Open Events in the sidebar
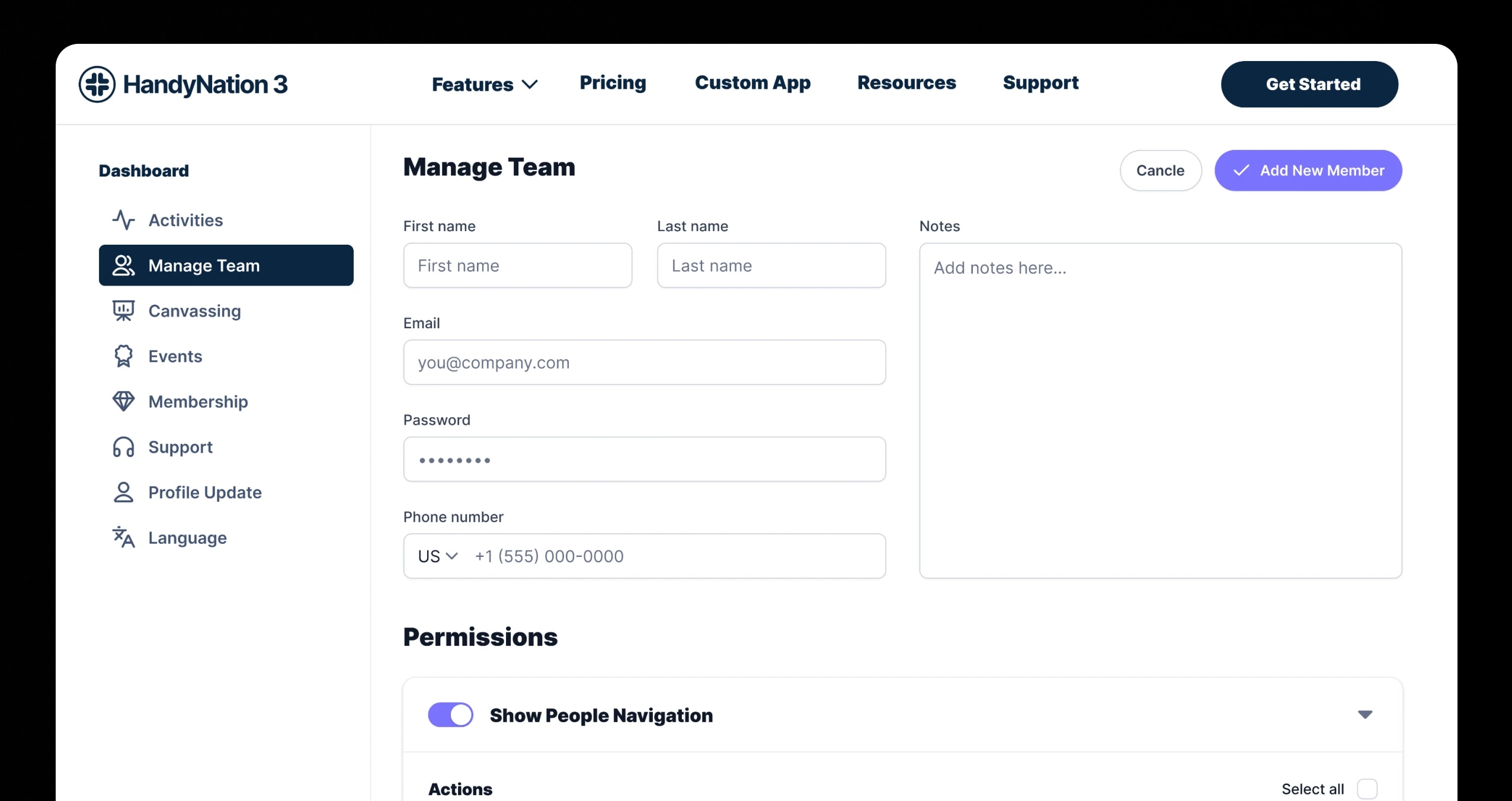The height and width of the screenshot is (801, 1512). (x=226, y=356)
